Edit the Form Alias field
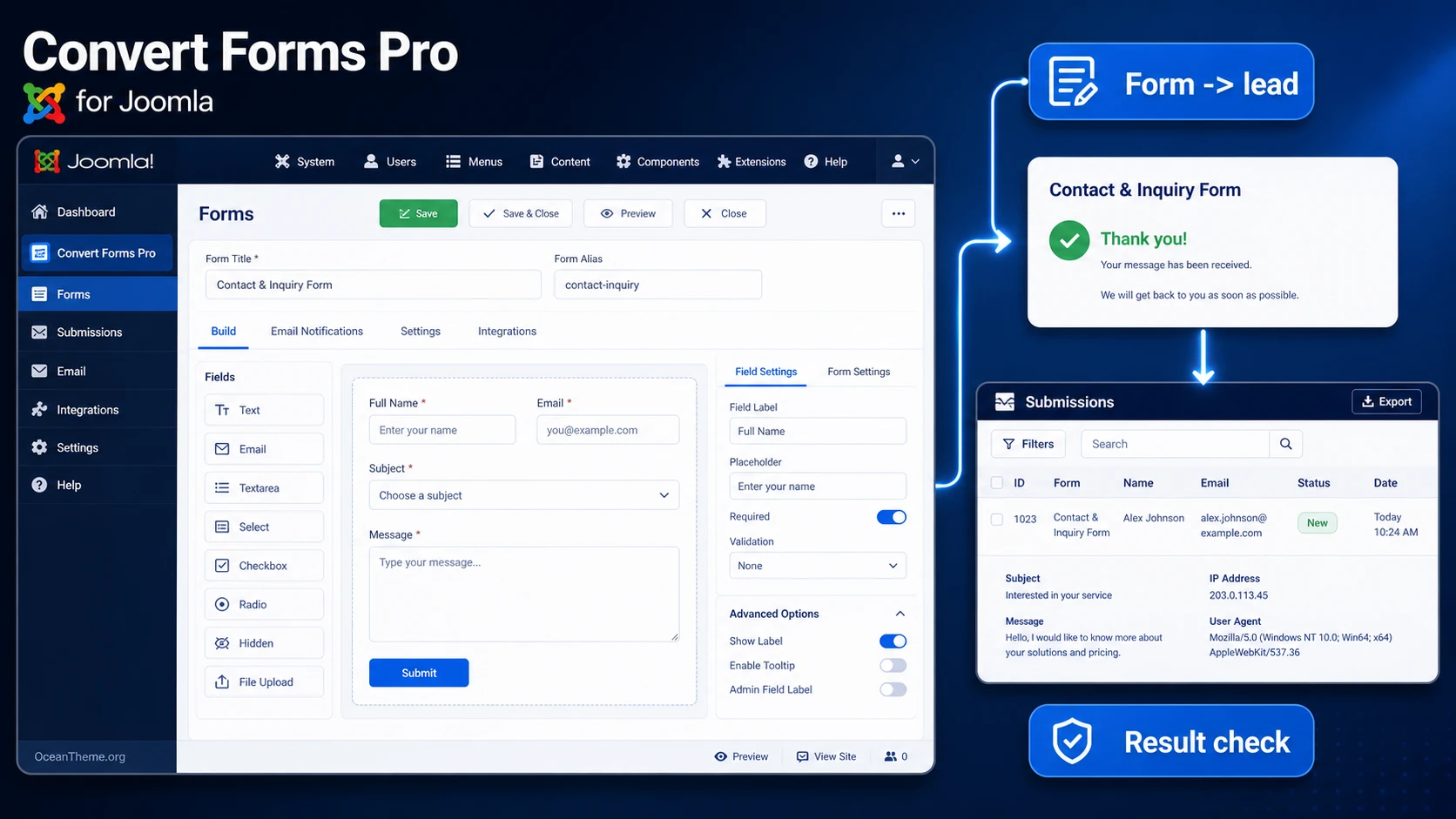The width and height of the screenshot is (1456, 819). pos(657,285)
